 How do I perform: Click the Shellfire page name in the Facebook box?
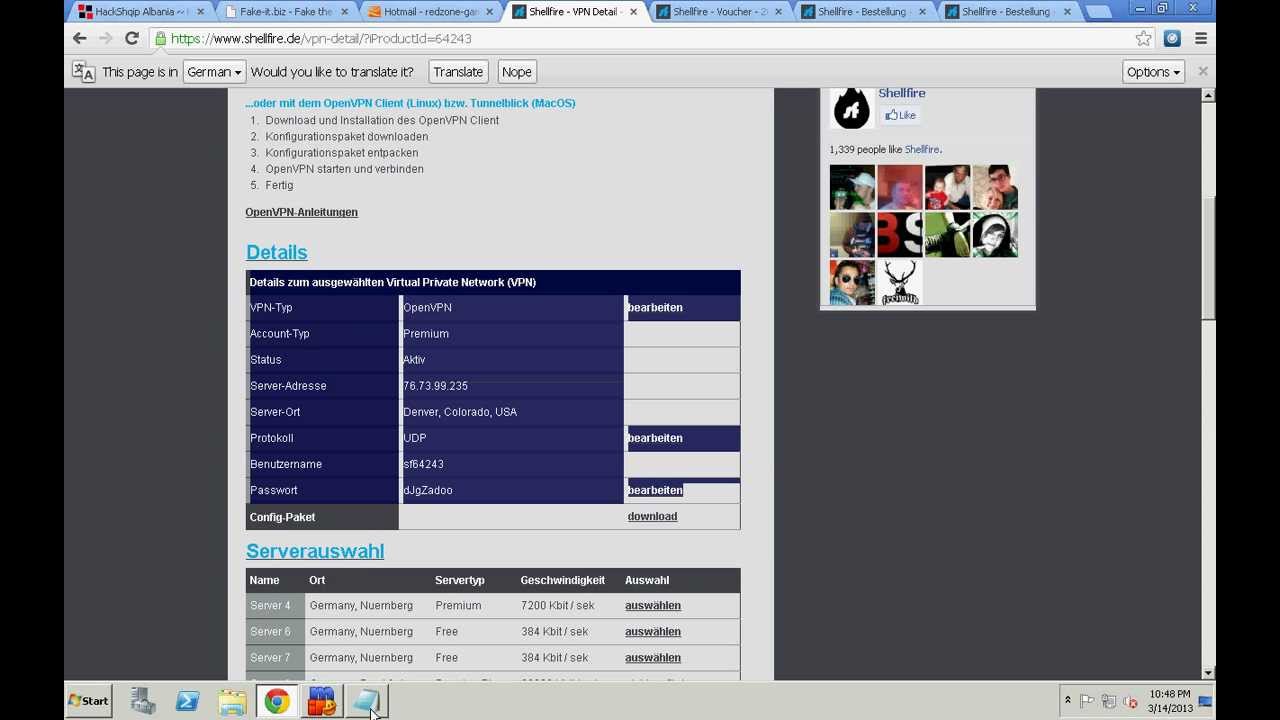902,93
